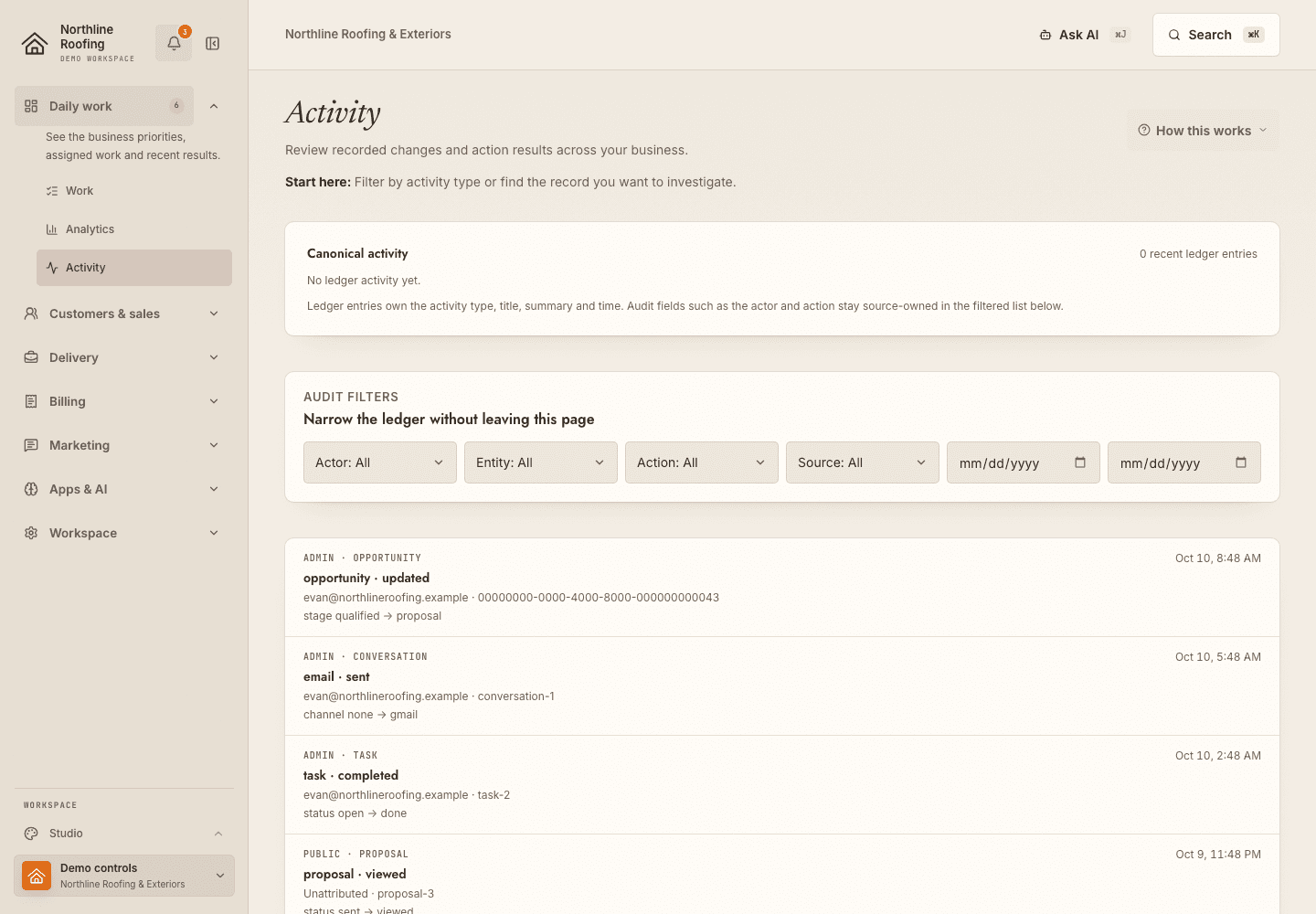The height and width of the screenshot is (914, 1316).
Task: Click the orange Demo controls house icon
Action: 37,876
